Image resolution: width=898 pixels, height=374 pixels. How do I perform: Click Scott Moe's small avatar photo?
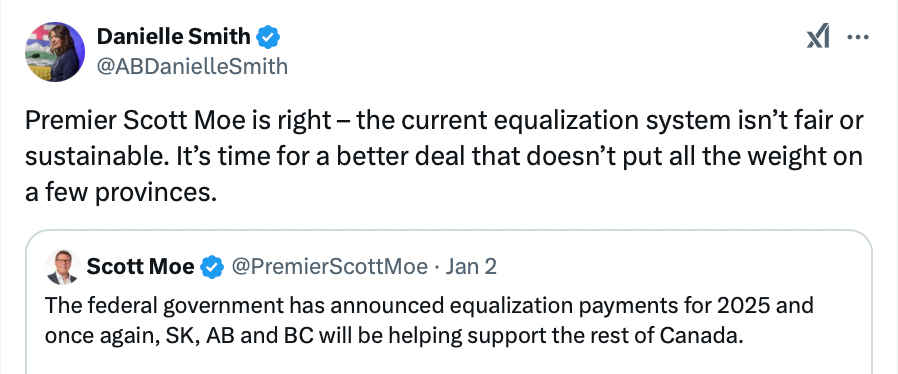62,267
